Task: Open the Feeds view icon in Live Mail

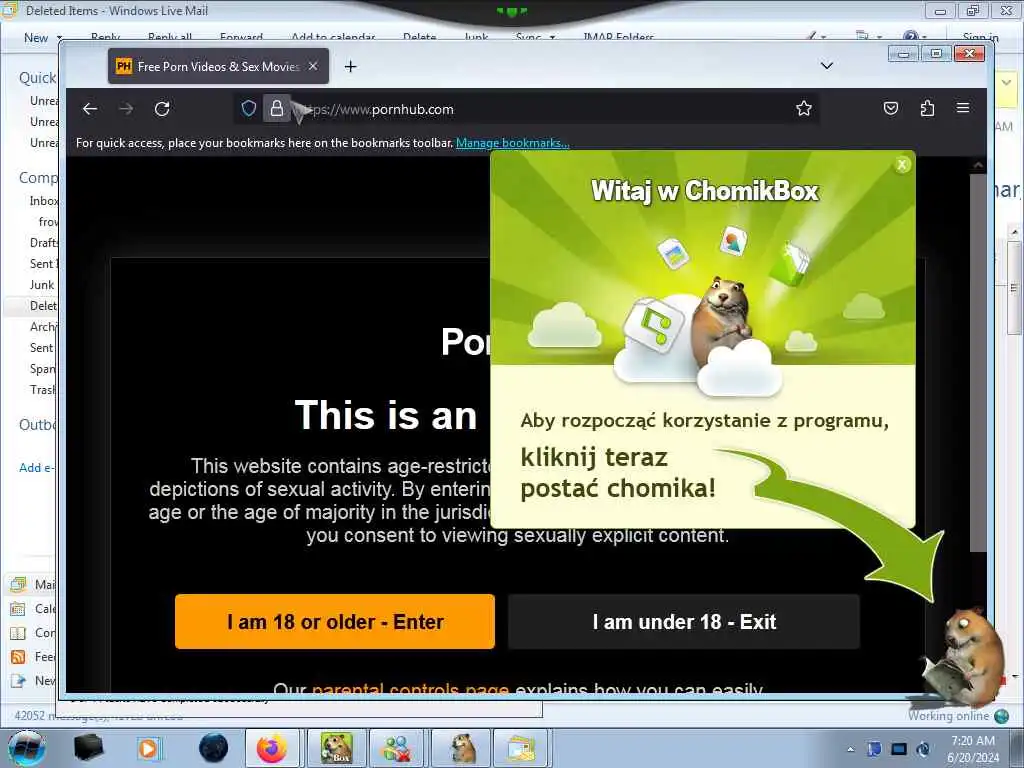Action: click(x=18, y=657)
